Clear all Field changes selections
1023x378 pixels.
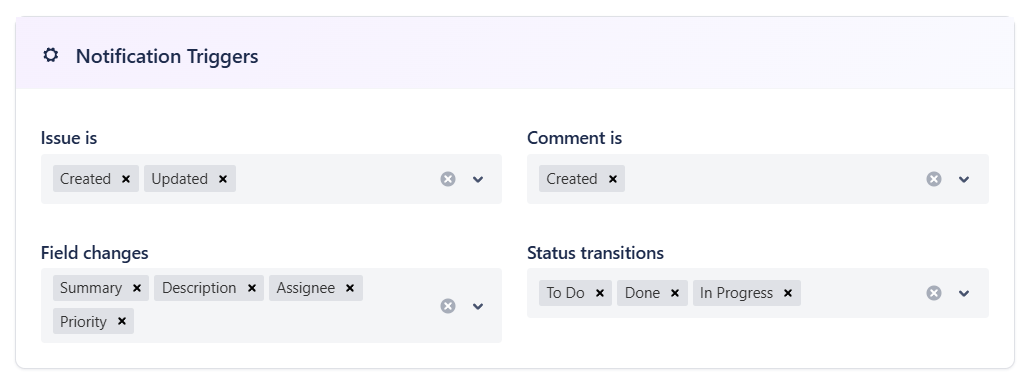tap(448, 306)
